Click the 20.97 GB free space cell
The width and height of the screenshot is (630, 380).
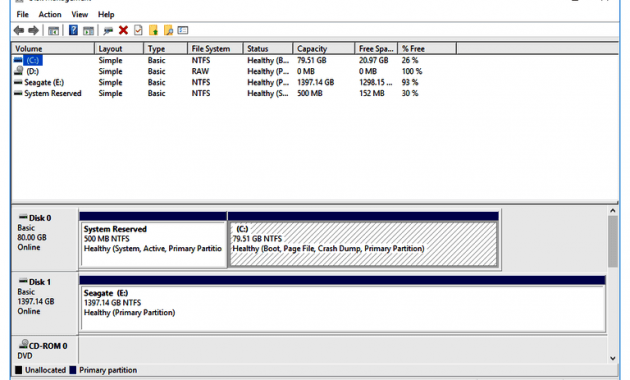click(373, 60)
